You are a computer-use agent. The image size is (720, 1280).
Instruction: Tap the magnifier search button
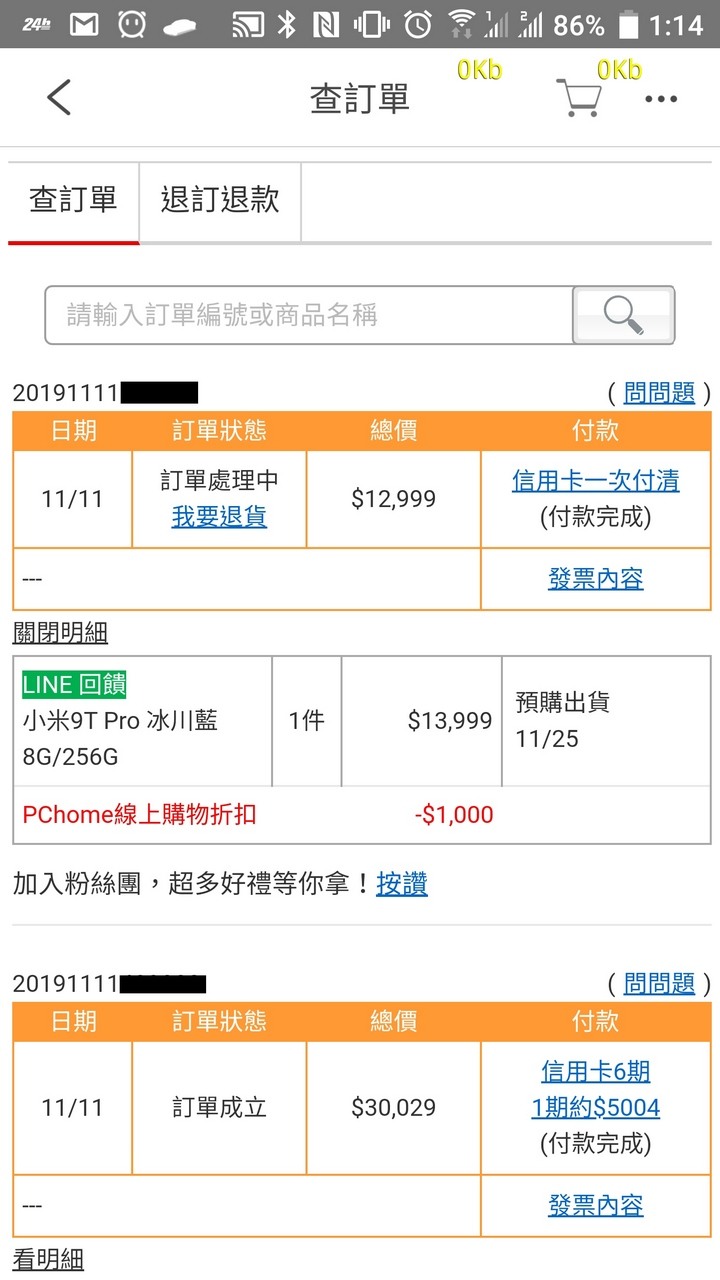click(624, 315)
